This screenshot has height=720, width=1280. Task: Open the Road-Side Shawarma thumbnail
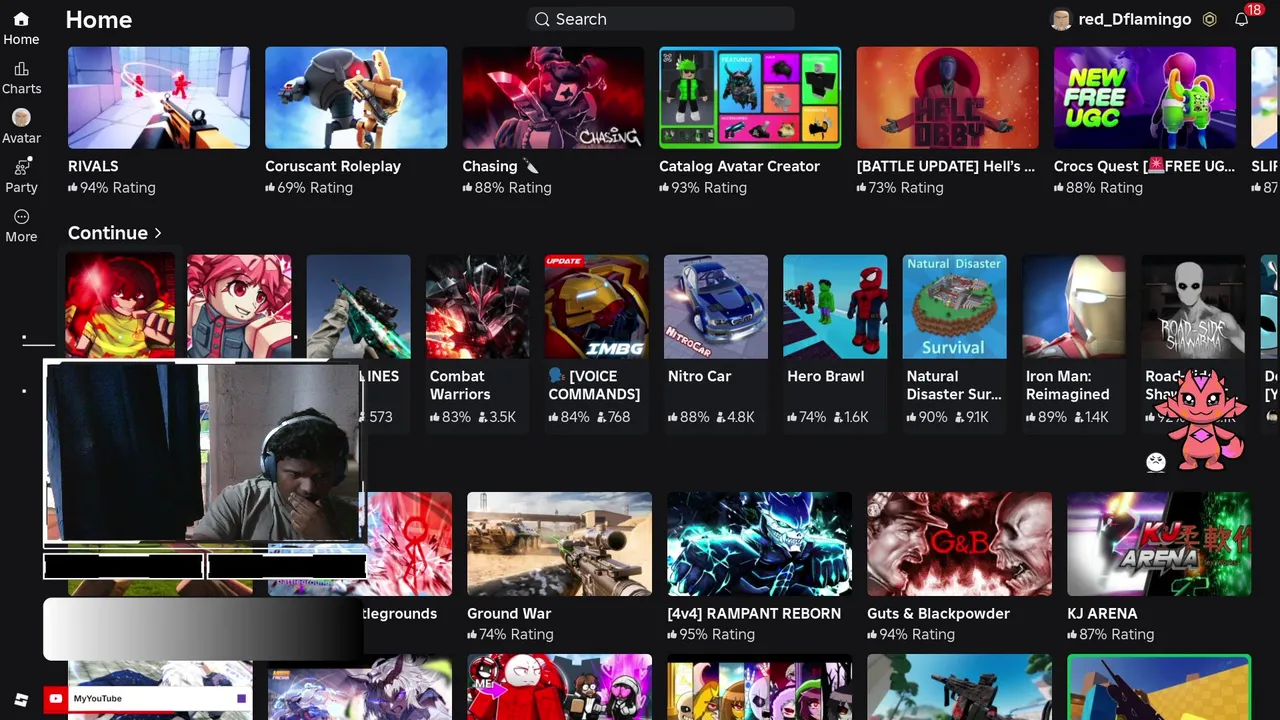[x=1193, y=306]
